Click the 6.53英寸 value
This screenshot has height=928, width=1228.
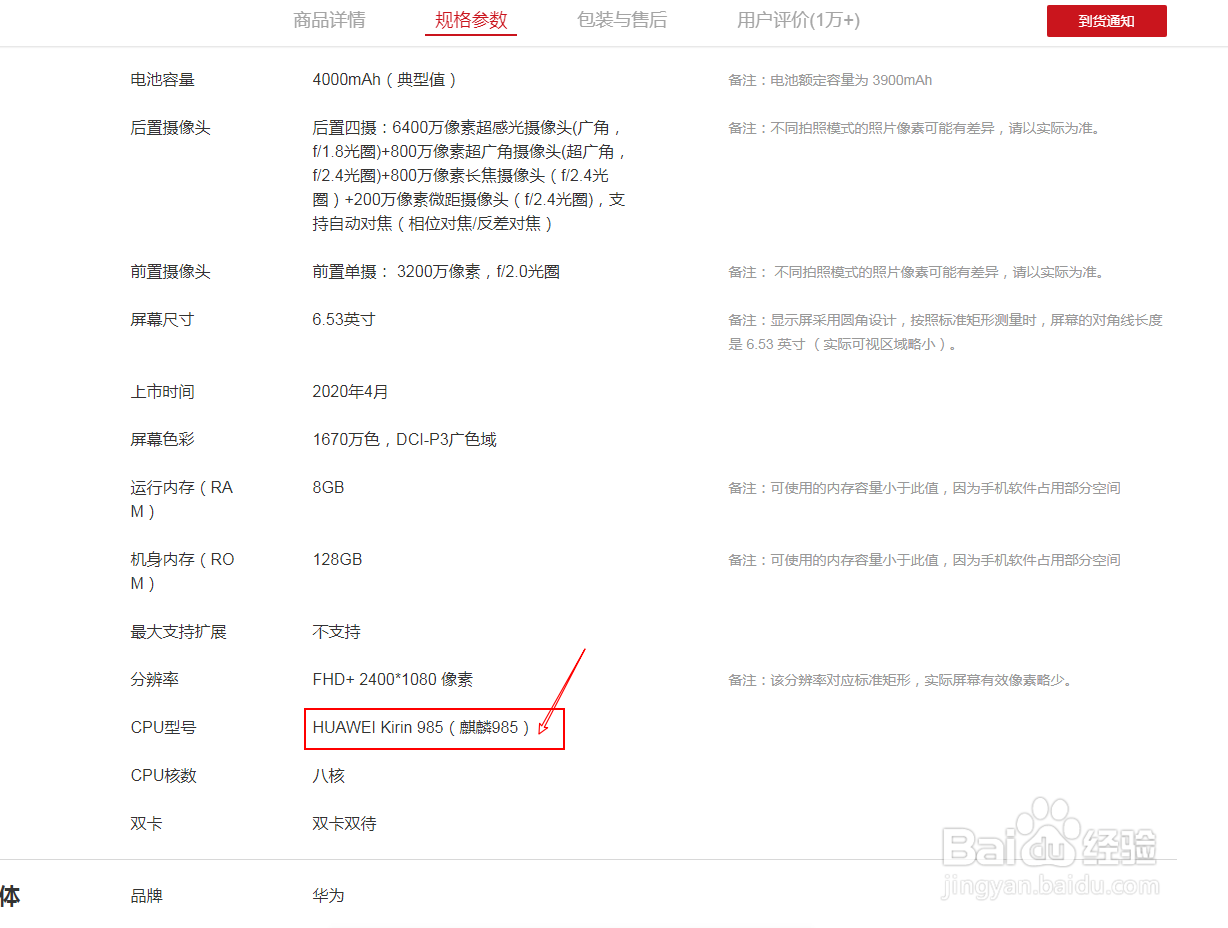point(344,320)
